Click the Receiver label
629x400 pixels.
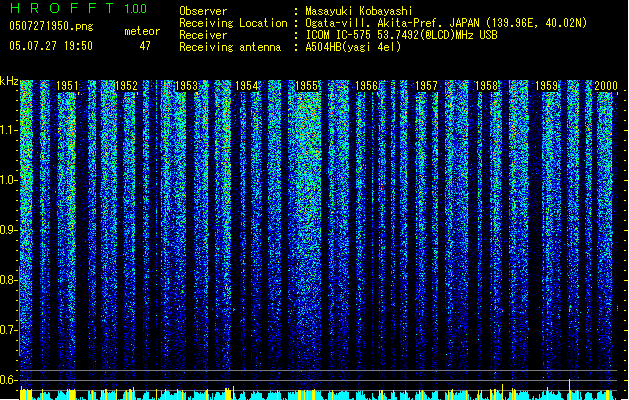(x=203, y=35)
